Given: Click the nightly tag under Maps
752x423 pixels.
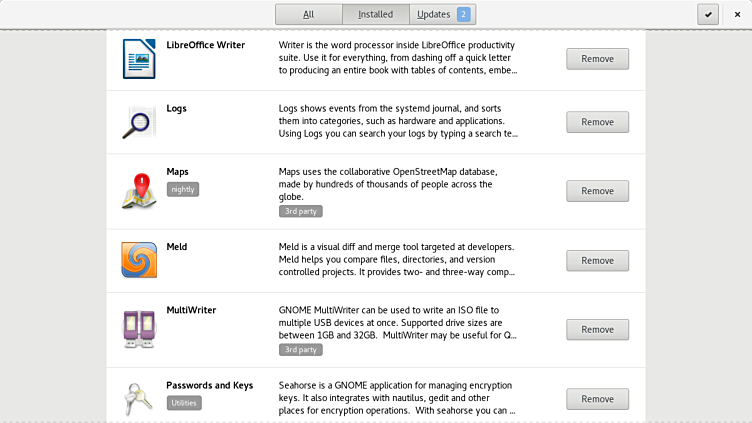Looking at the screenshot, I should click(183, 189).
